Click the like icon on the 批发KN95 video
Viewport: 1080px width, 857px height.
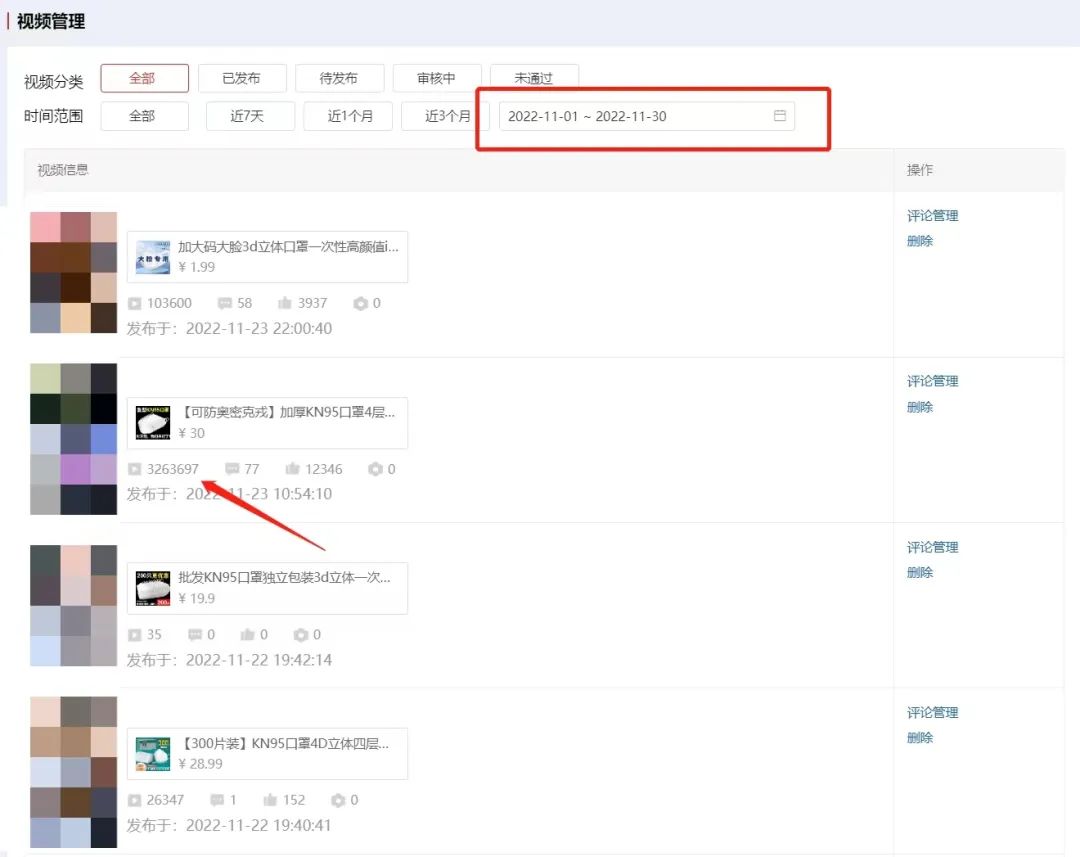click(x=248, y=634)
